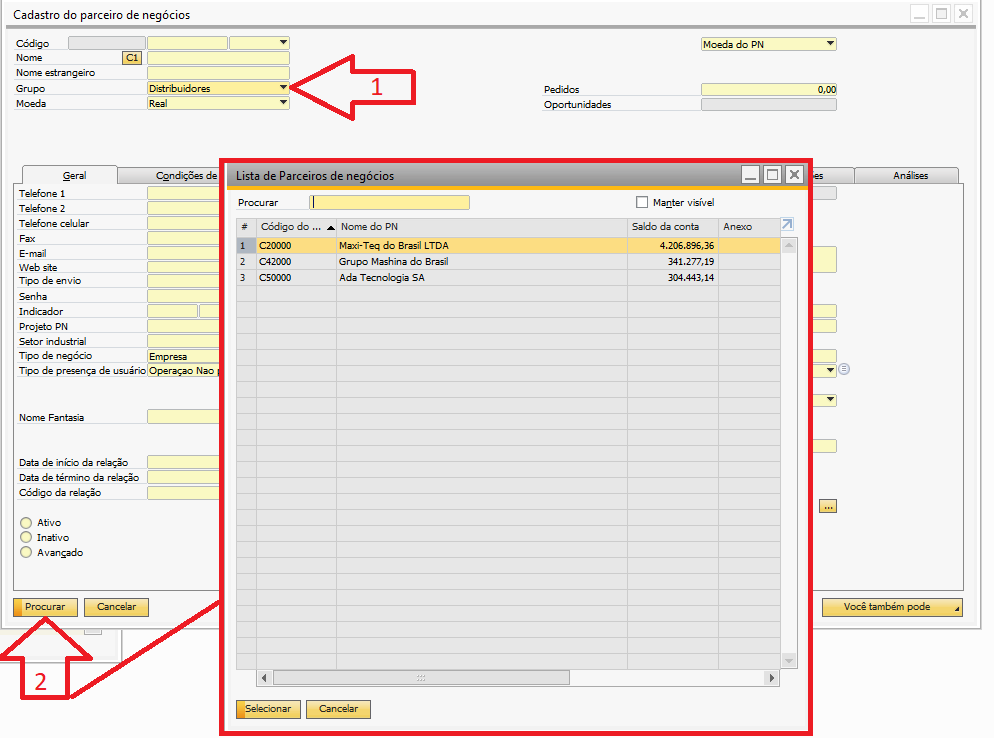Click Procurar button at bottom of main form
This screenshot has height=738, width=994.
point(45,607)
